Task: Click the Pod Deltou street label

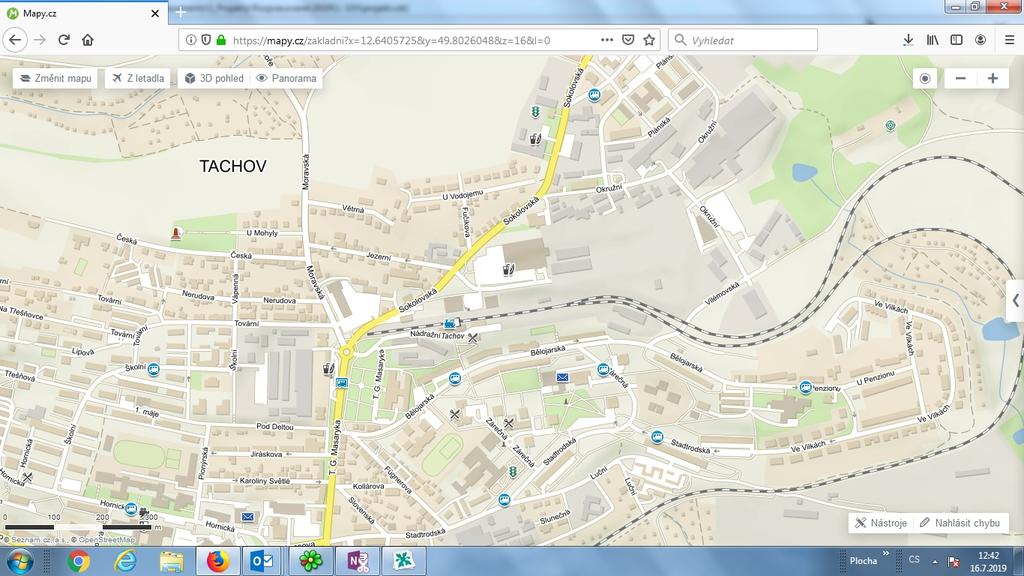Action: (x=274, y=426)
